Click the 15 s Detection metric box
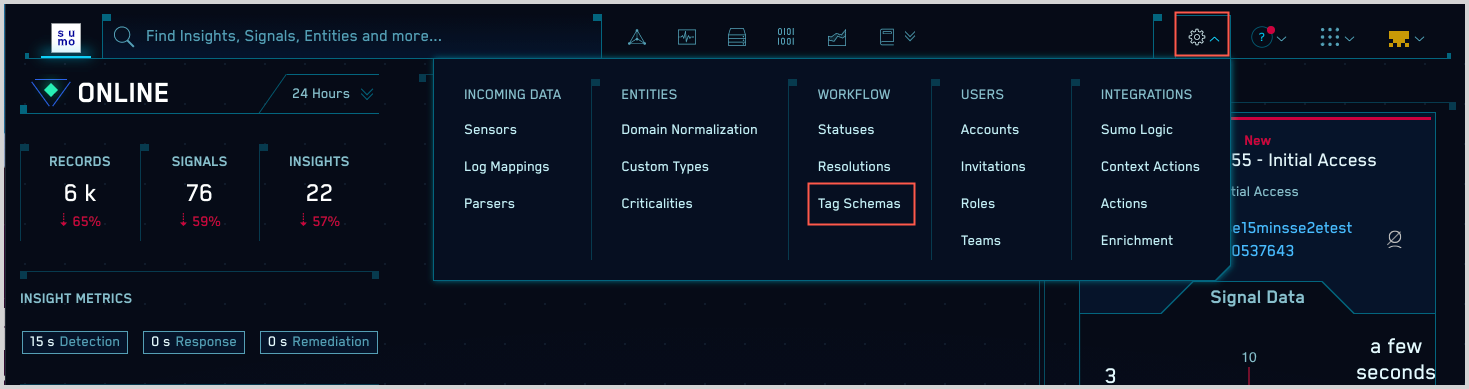This screenshot has height=389, width=1469. click(x=75, y=342)
